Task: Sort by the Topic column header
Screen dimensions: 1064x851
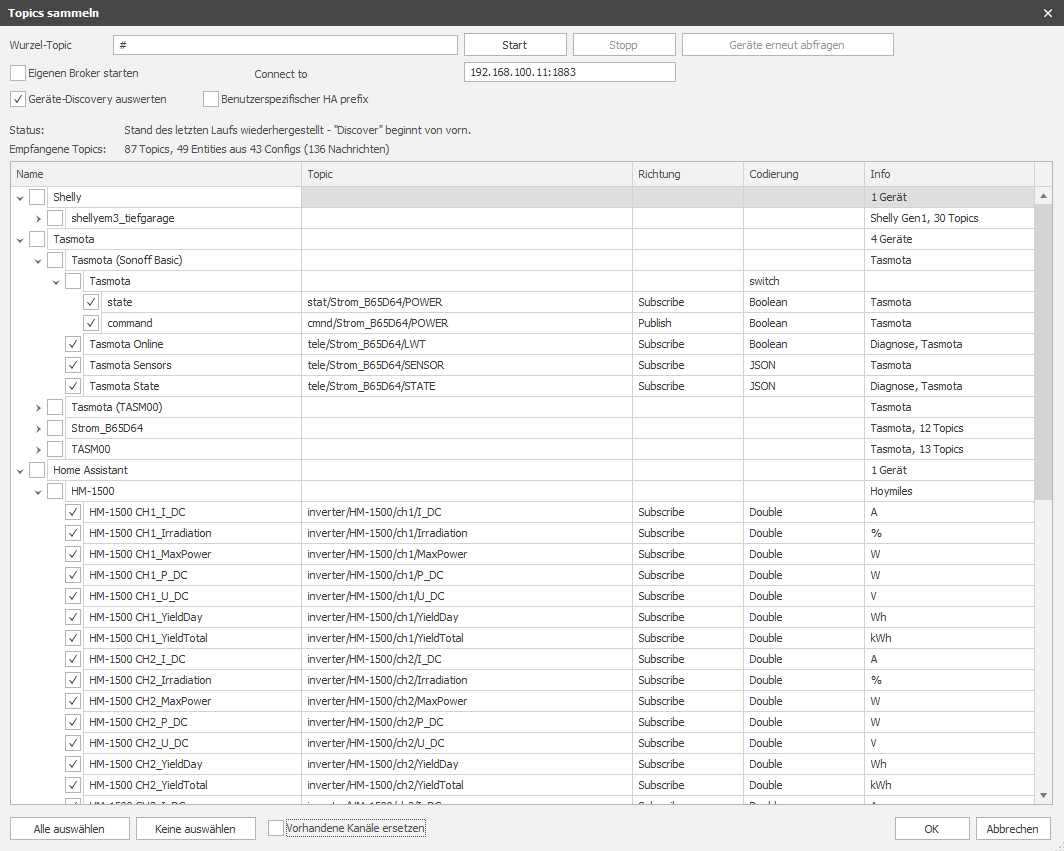Action: [467, 174]
